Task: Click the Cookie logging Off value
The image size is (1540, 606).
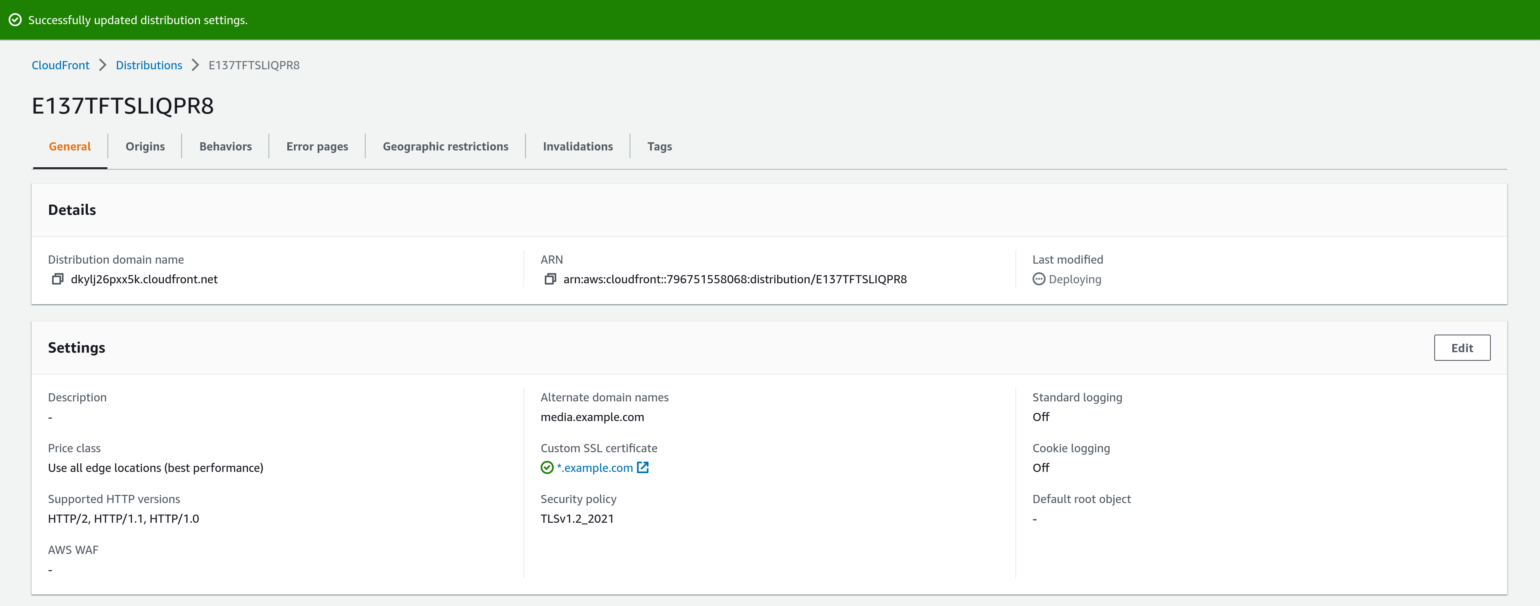Action: coord(1041,468)
